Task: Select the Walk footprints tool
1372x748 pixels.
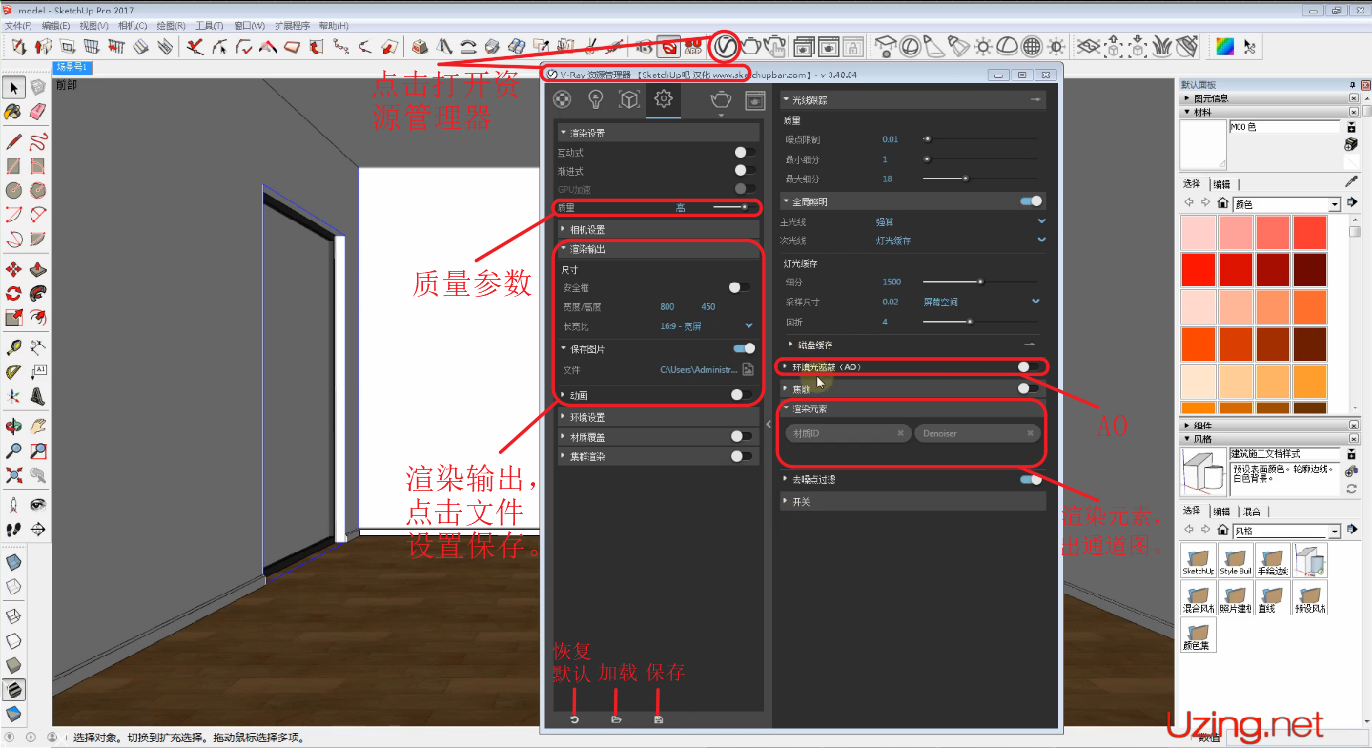Action: [14, 529]
